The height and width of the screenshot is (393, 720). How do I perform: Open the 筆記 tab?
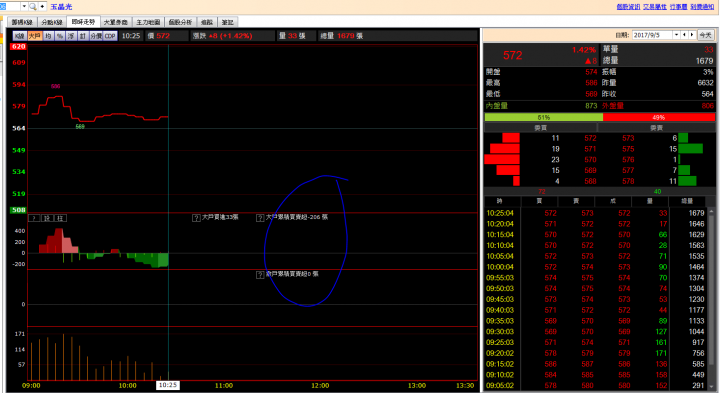(x=228, y=22)
